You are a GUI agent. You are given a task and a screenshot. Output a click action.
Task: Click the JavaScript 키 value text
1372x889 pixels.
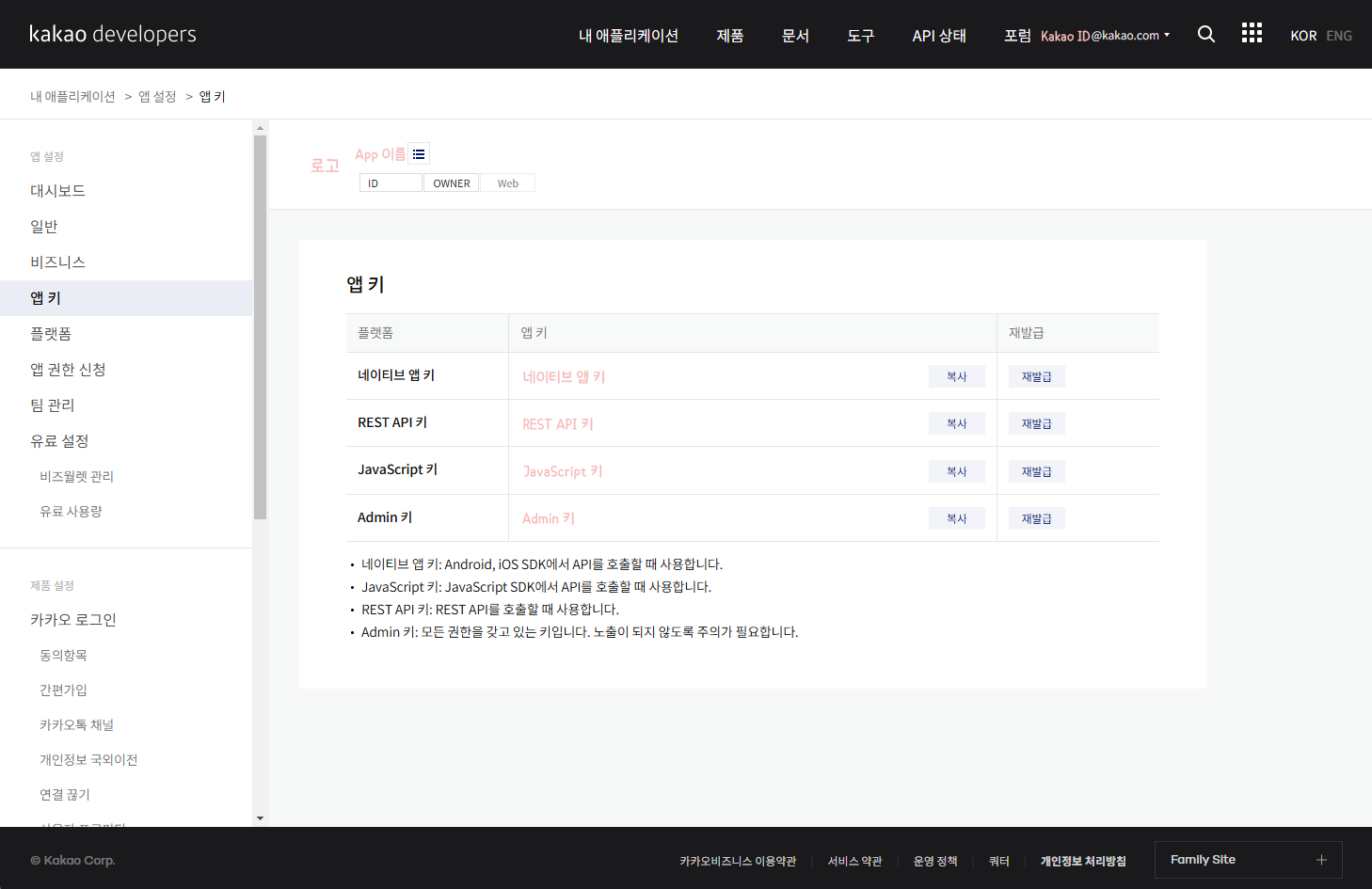click(x=563, y=471)
